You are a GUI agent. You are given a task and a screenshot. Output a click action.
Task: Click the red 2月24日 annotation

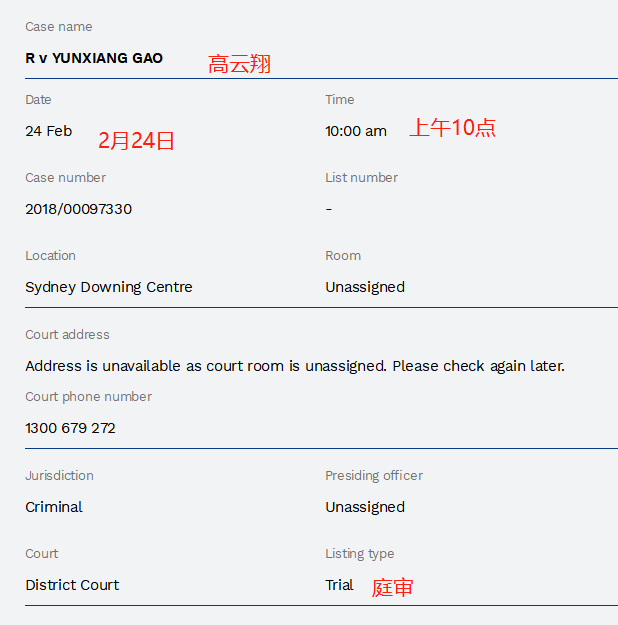coord(136,141)
